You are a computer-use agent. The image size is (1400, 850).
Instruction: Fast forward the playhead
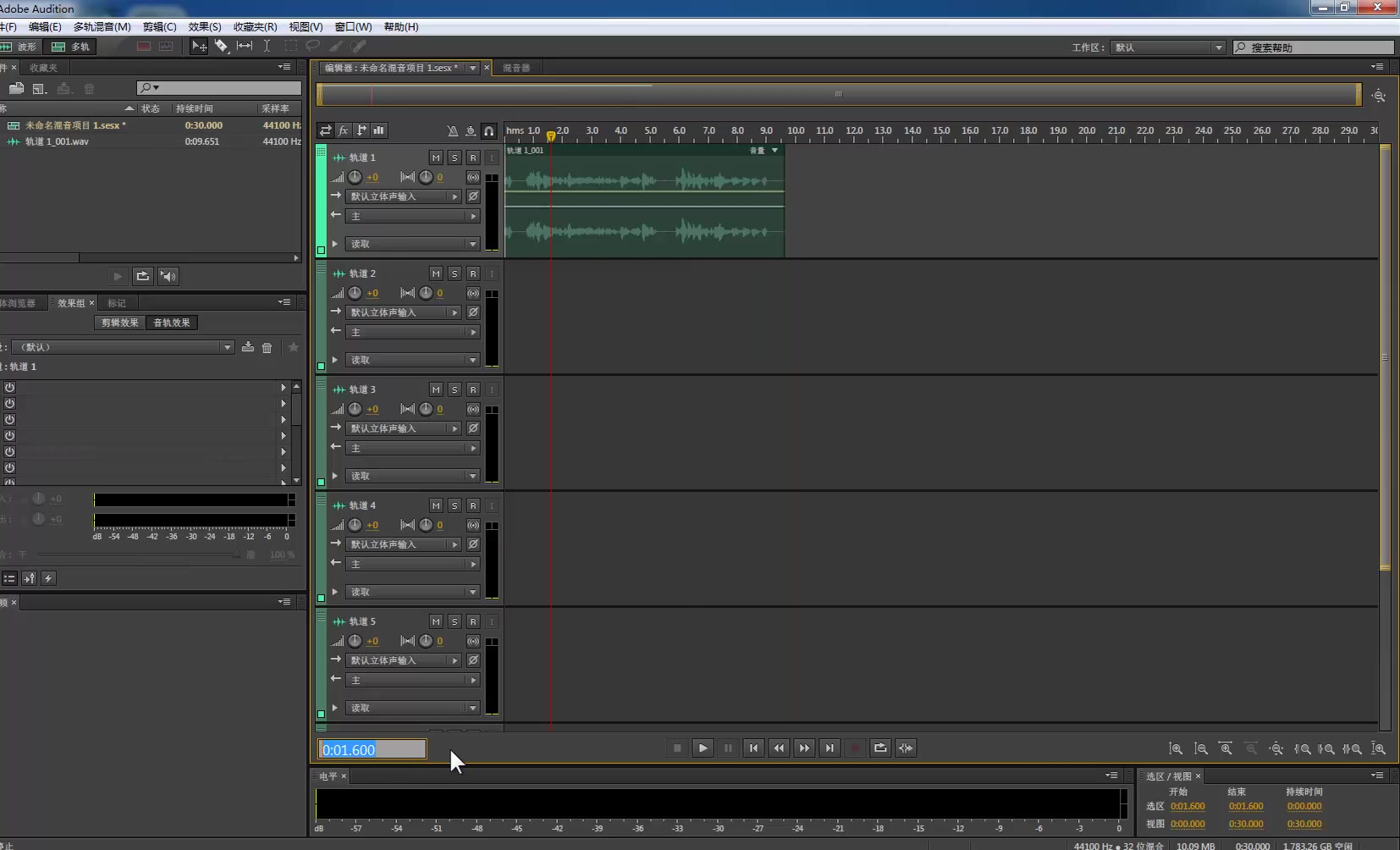804,748
